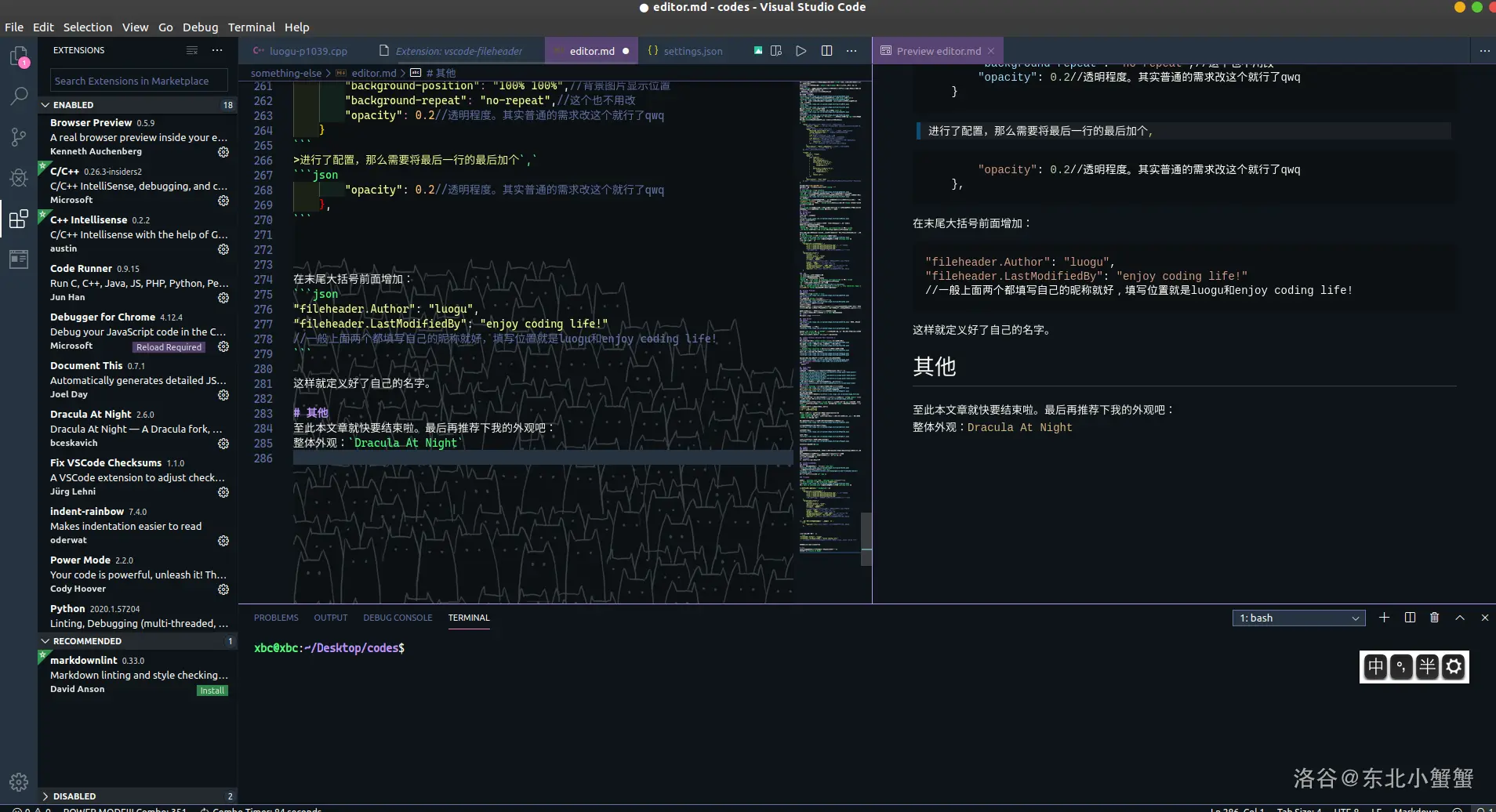Image resolution: width=1496 pixels, height=812 pixels.
Task: Run code with the play icon
Action: click(801, 50)
